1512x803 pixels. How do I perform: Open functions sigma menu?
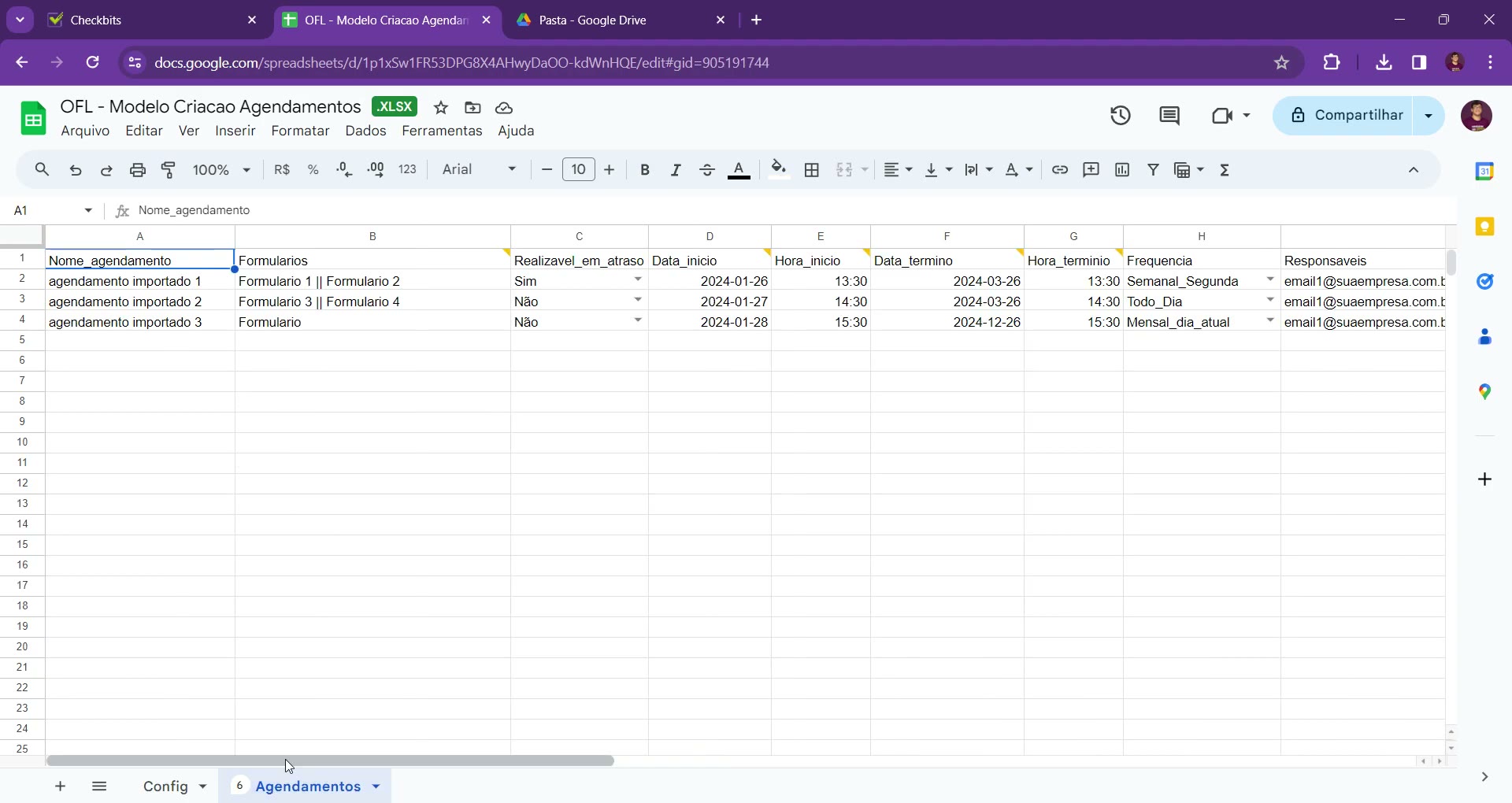point(1225,170)
